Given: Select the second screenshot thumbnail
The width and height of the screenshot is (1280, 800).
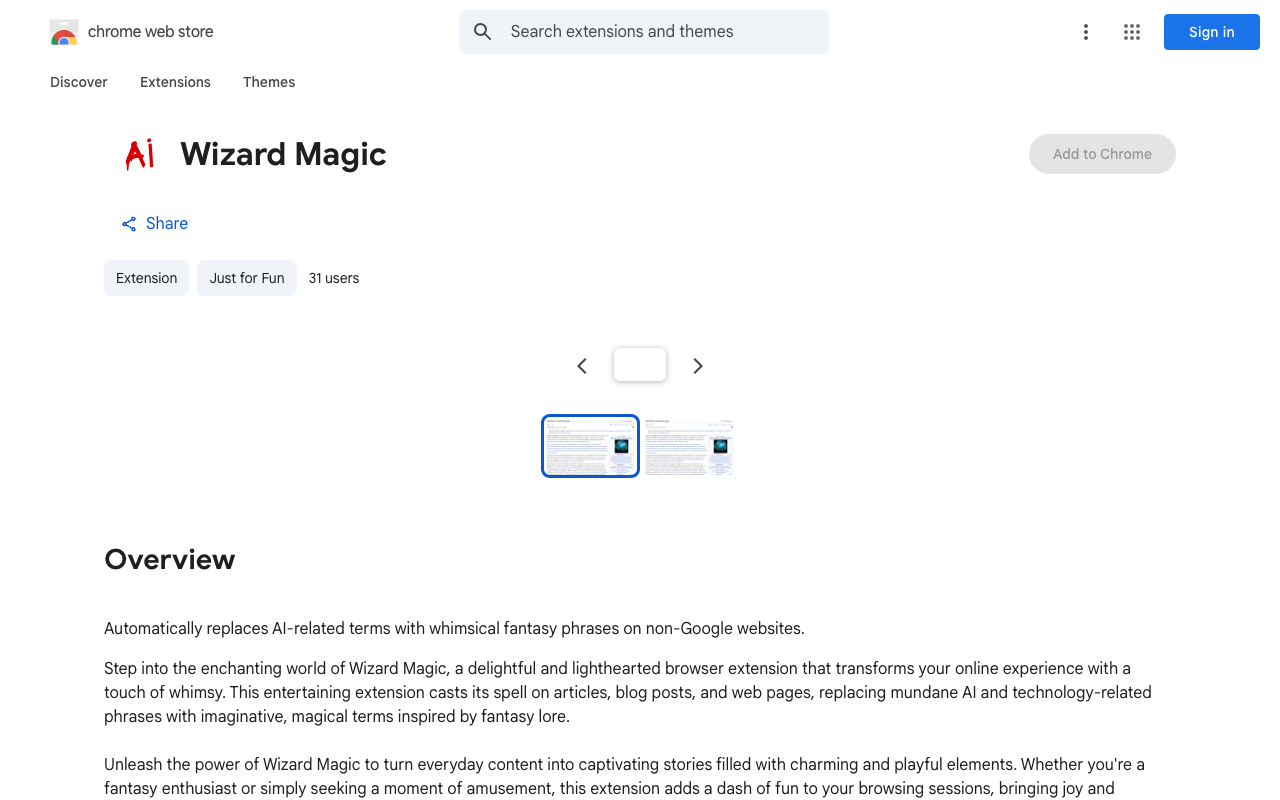Looking at the screenshot, I should click(689, 446).
